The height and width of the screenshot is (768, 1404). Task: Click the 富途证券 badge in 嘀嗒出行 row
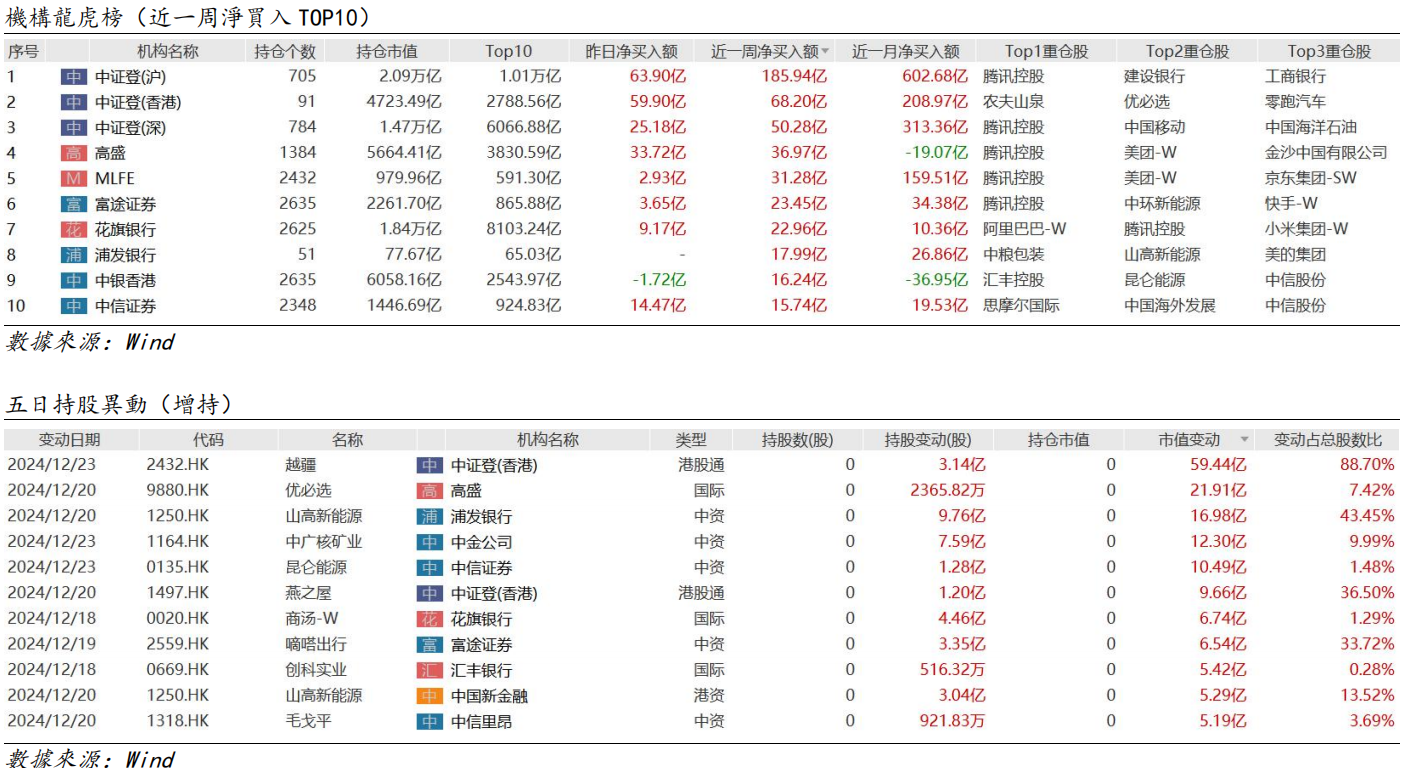429,645
